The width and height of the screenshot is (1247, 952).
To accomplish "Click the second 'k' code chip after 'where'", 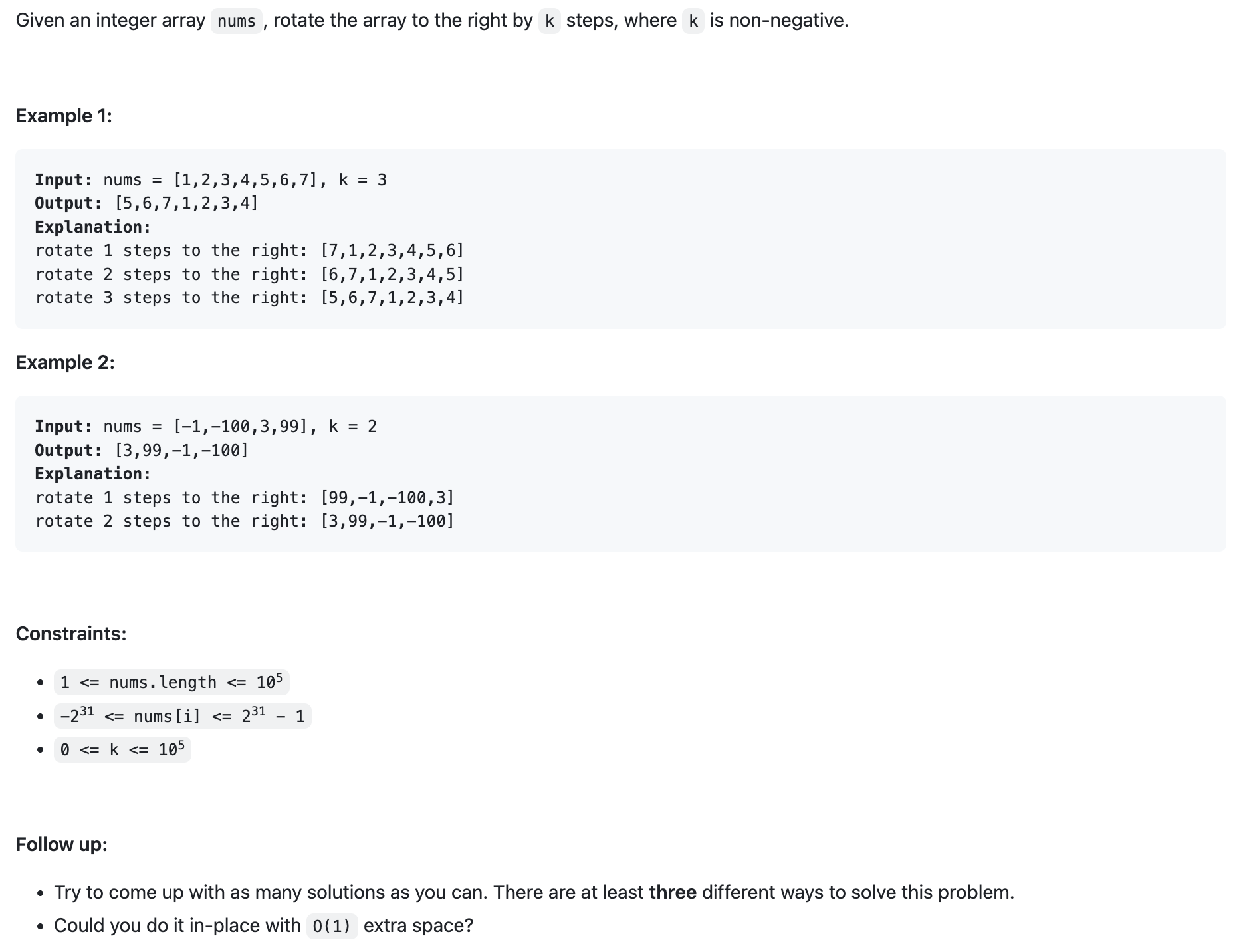I will click(x=693, y=21).
